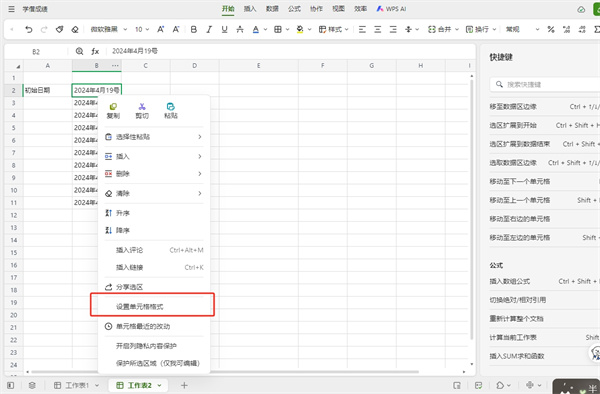Expand the Insert submenu in context menu
Screen dimensions: 600x394
point(153,156)
